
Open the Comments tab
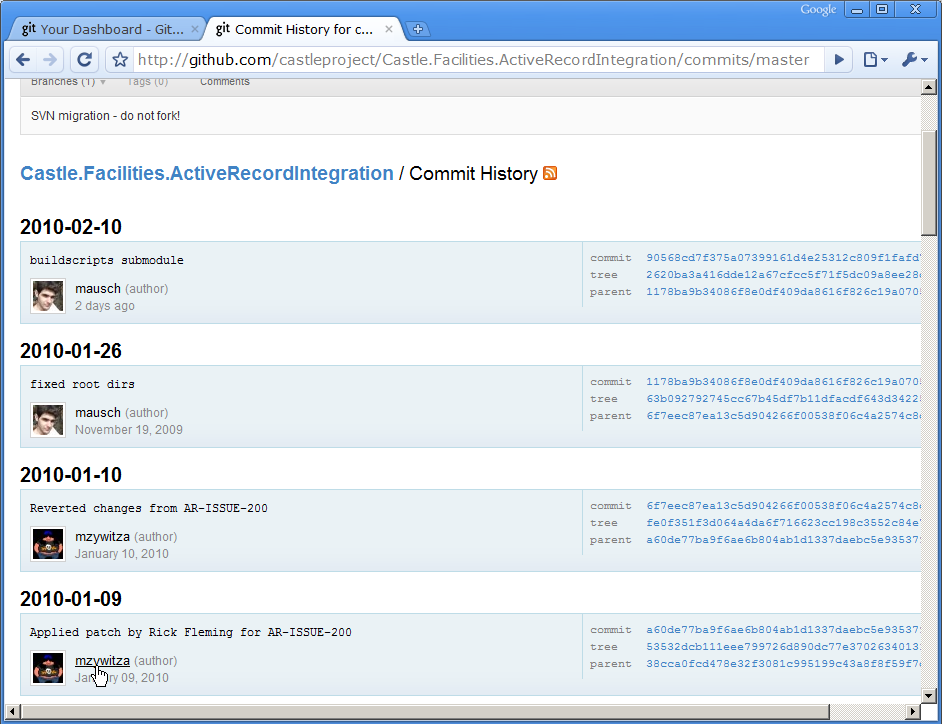click(225, 82)
